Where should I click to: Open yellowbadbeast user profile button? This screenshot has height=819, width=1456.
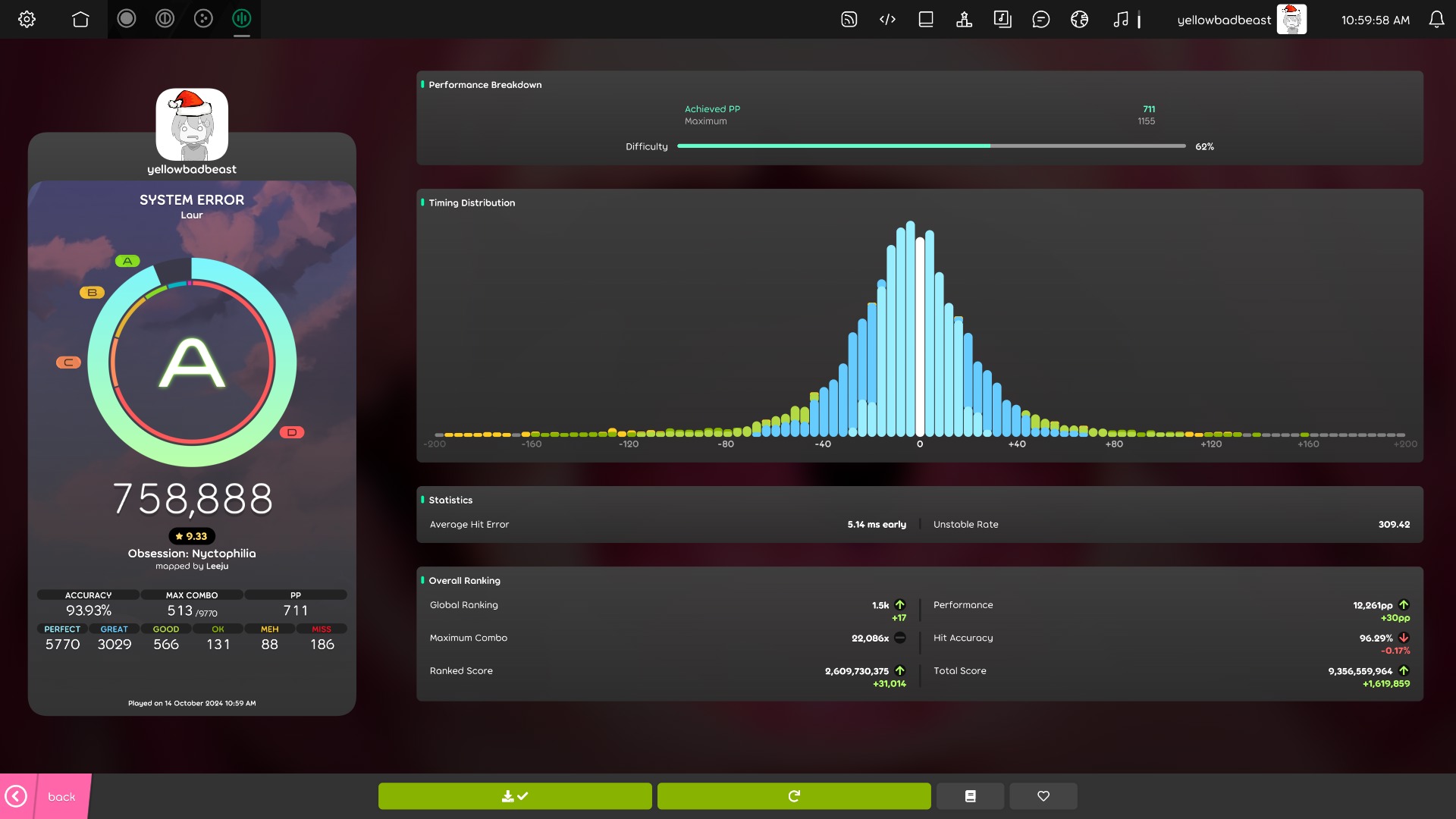(1241, 20)
